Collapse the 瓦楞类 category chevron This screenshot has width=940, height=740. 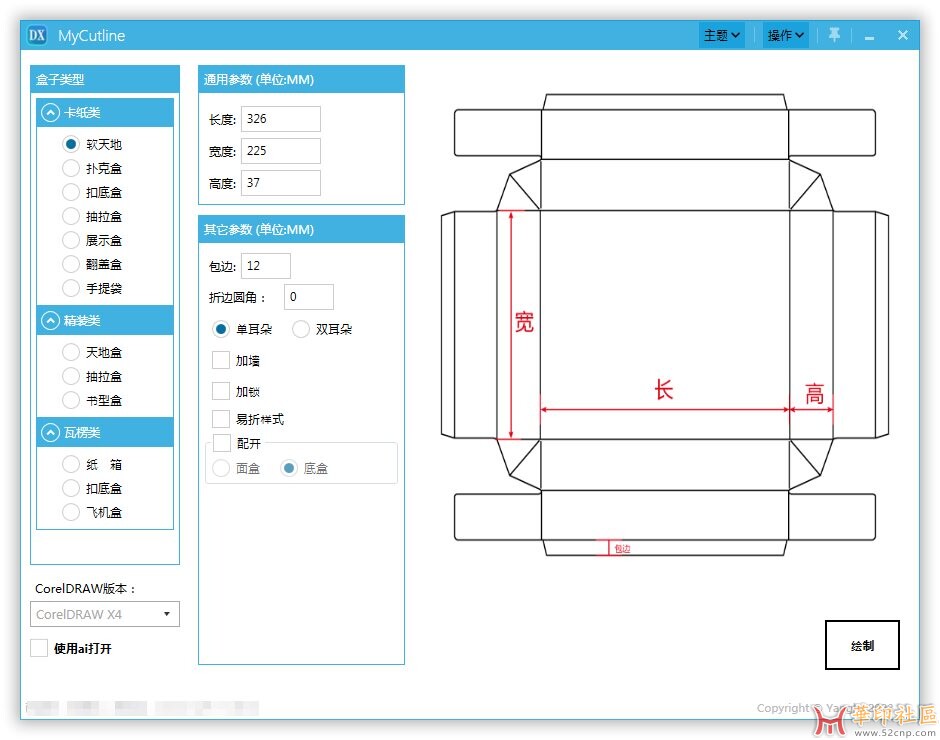tap(49, 433)
